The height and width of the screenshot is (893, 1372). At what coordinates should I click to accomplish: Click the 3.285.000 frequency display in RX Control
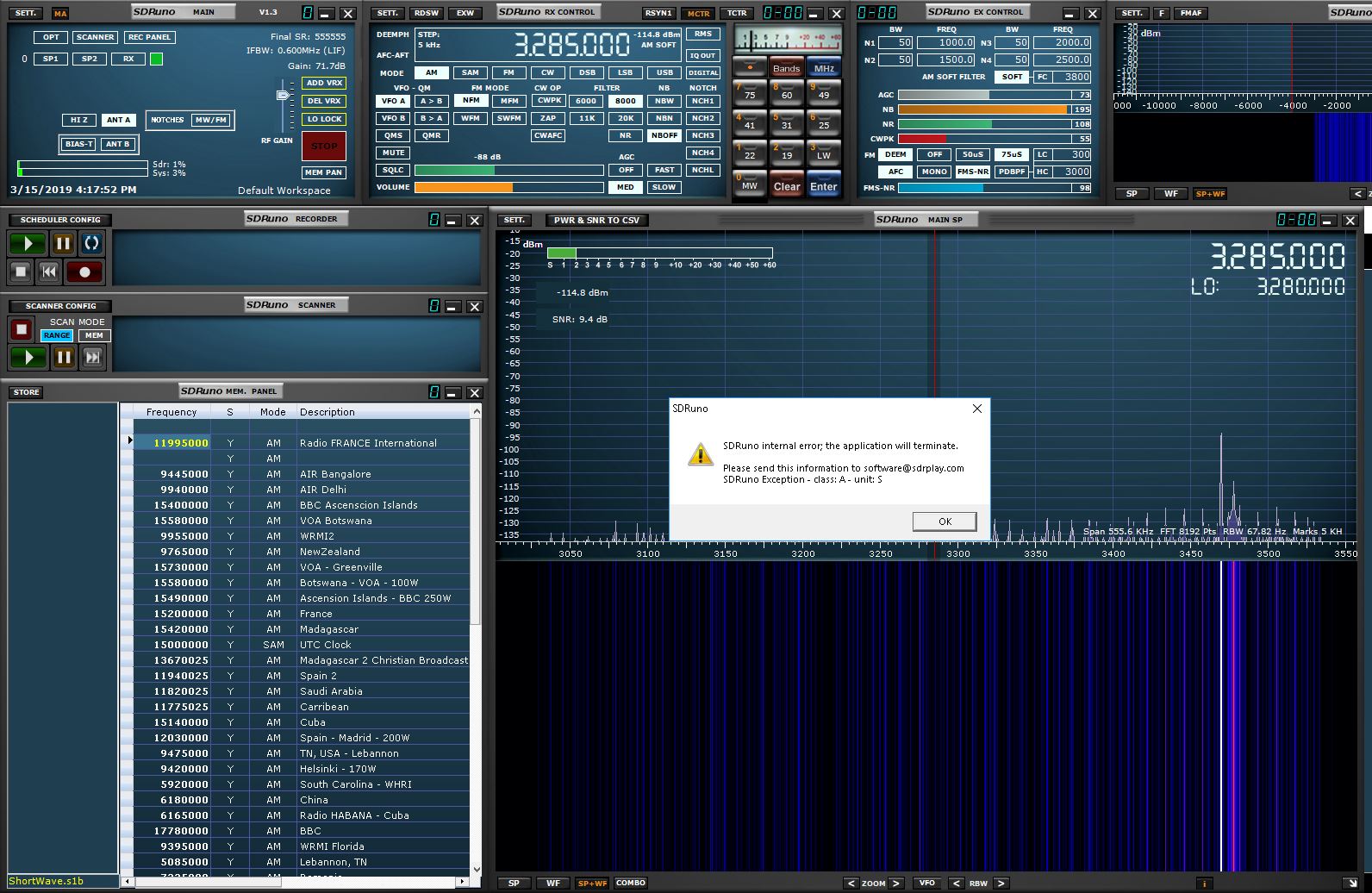pos(572,45)
